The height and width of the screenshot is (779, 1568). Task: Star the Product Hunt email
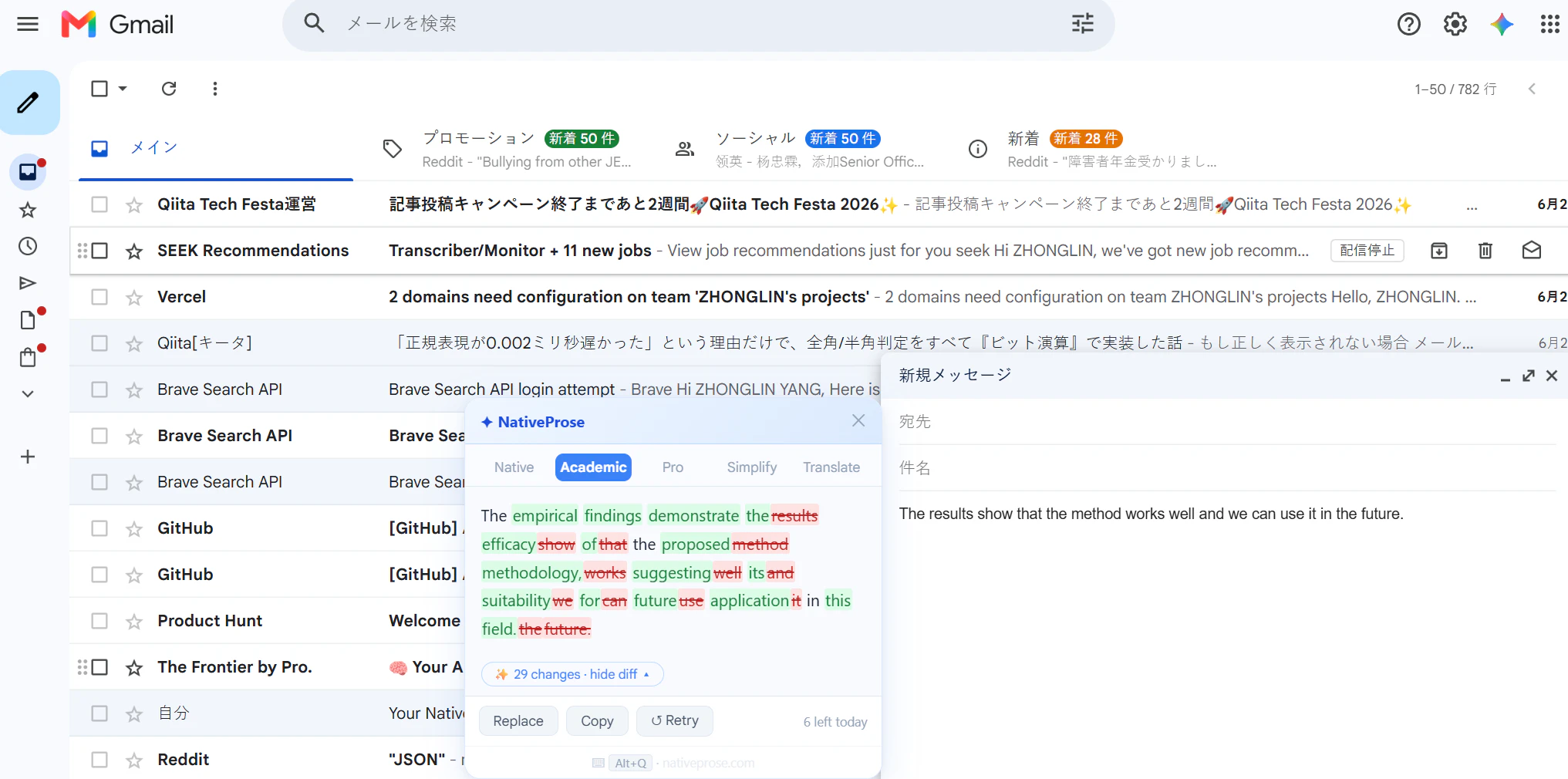[134, 621]
